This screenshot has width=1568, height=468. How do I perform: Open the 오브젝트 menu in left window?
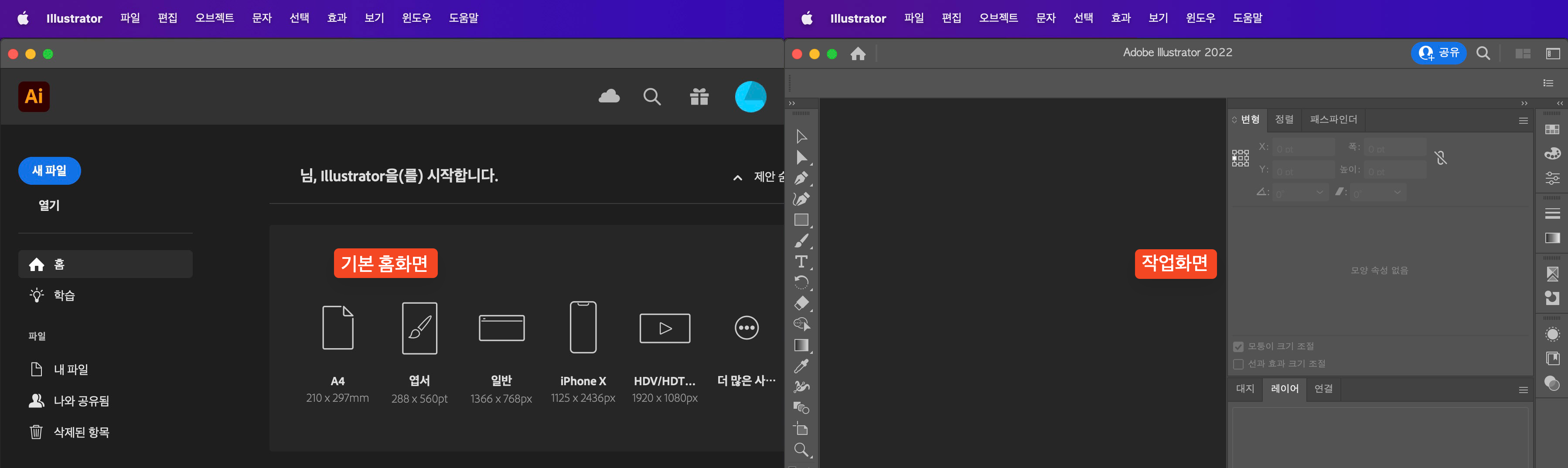pyautogui.click(x=214, y=18)
